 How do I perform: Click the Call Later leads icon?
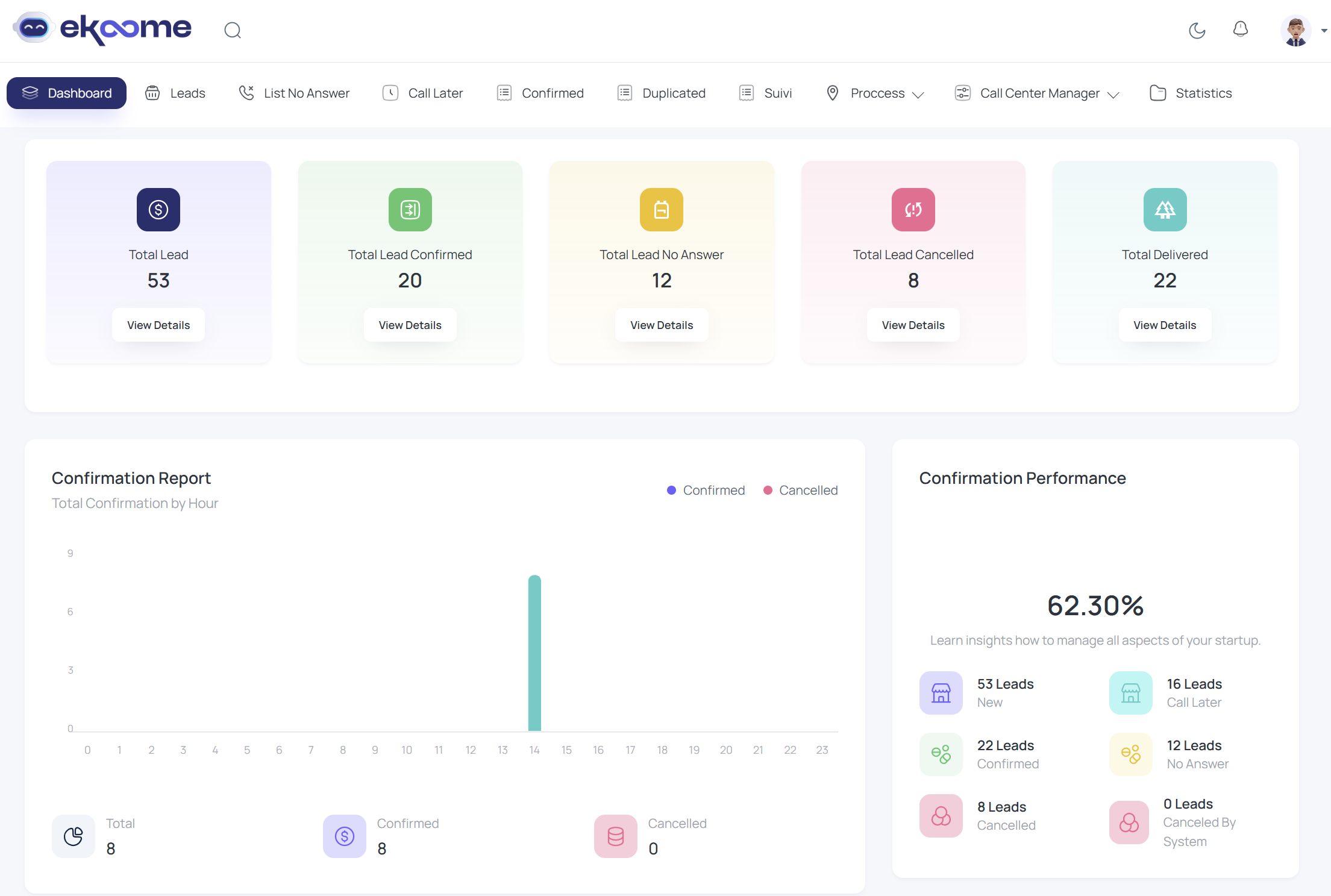coord(1130,693)
